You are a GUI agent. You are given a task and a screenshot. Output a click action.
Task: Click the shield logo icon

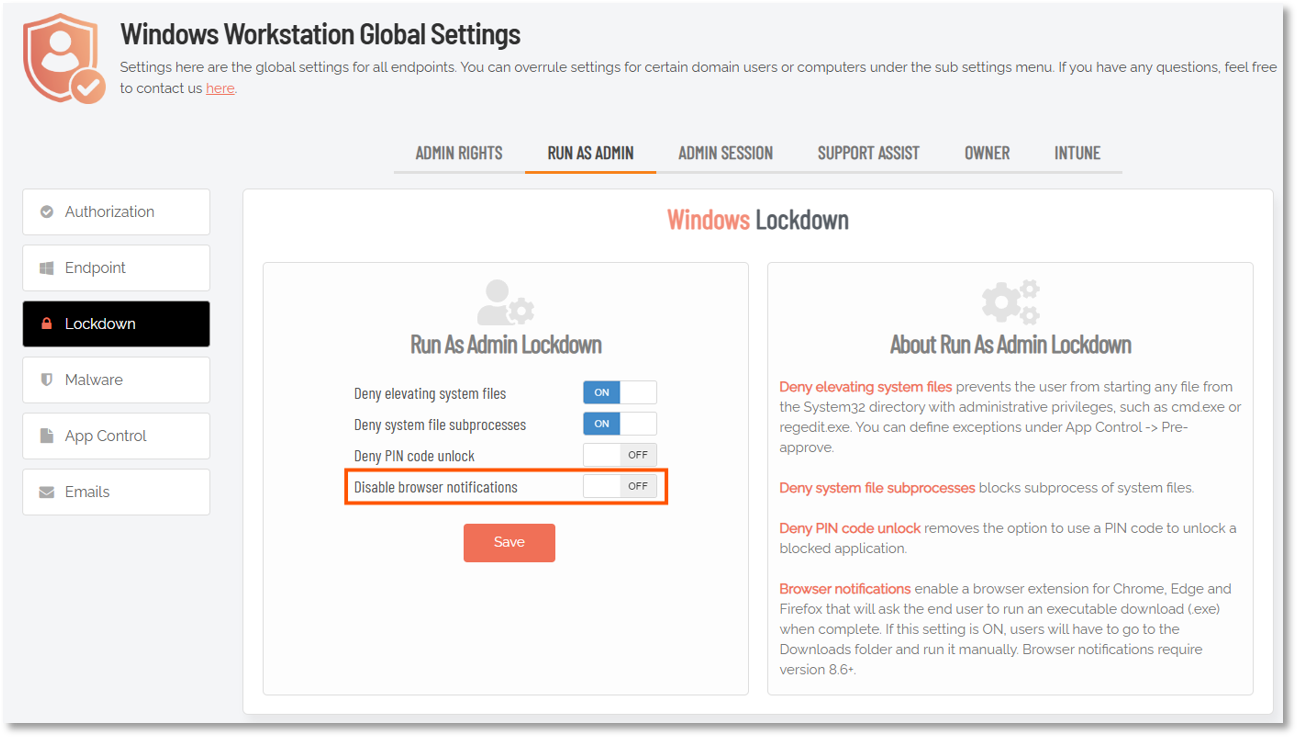tap(64, 58)
